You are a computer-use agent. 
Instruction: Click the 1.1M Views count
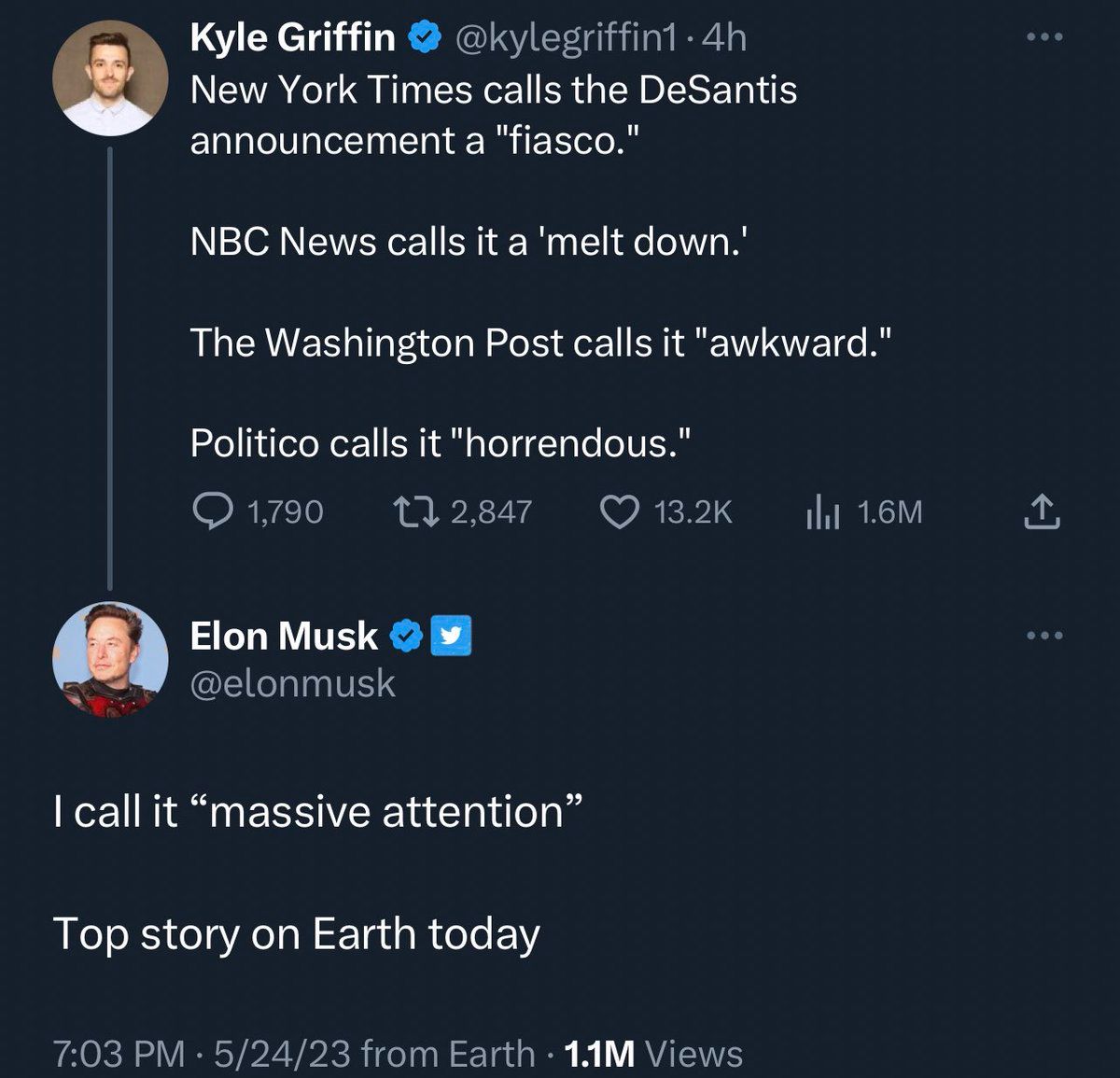coord(653,1054)
